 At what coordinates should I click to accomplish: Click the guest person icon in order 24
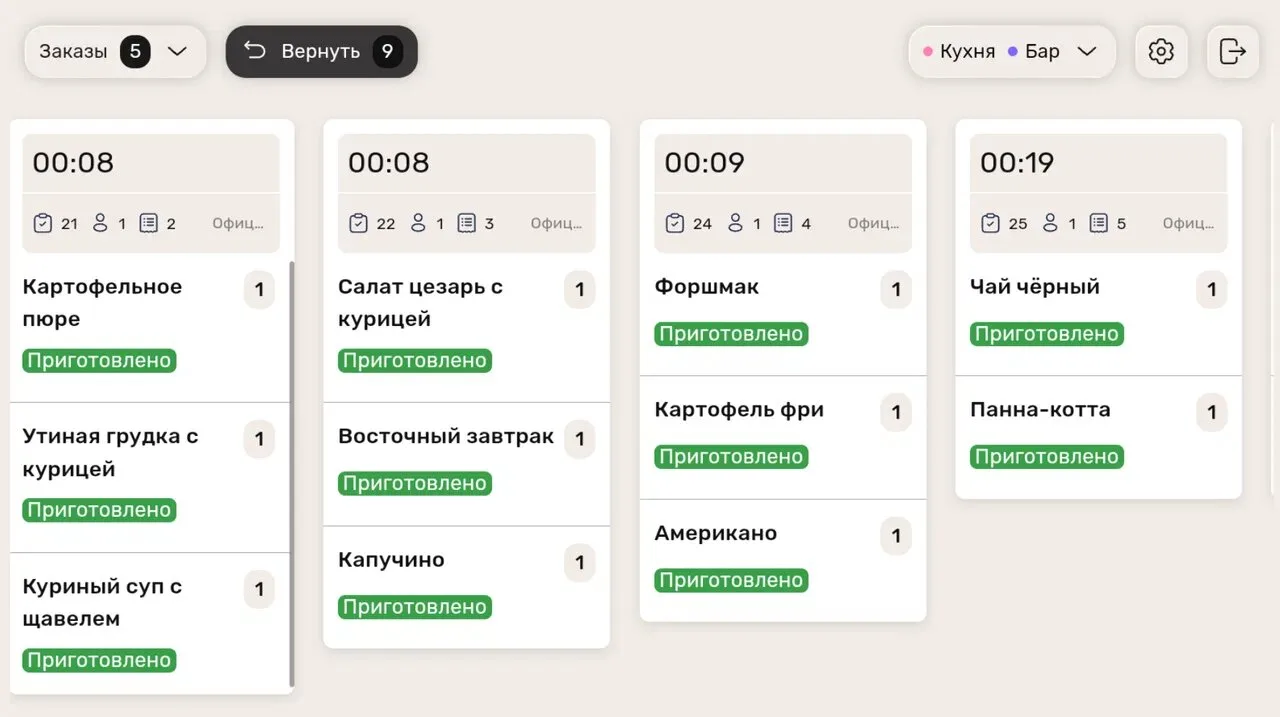[x=735, y=223]
